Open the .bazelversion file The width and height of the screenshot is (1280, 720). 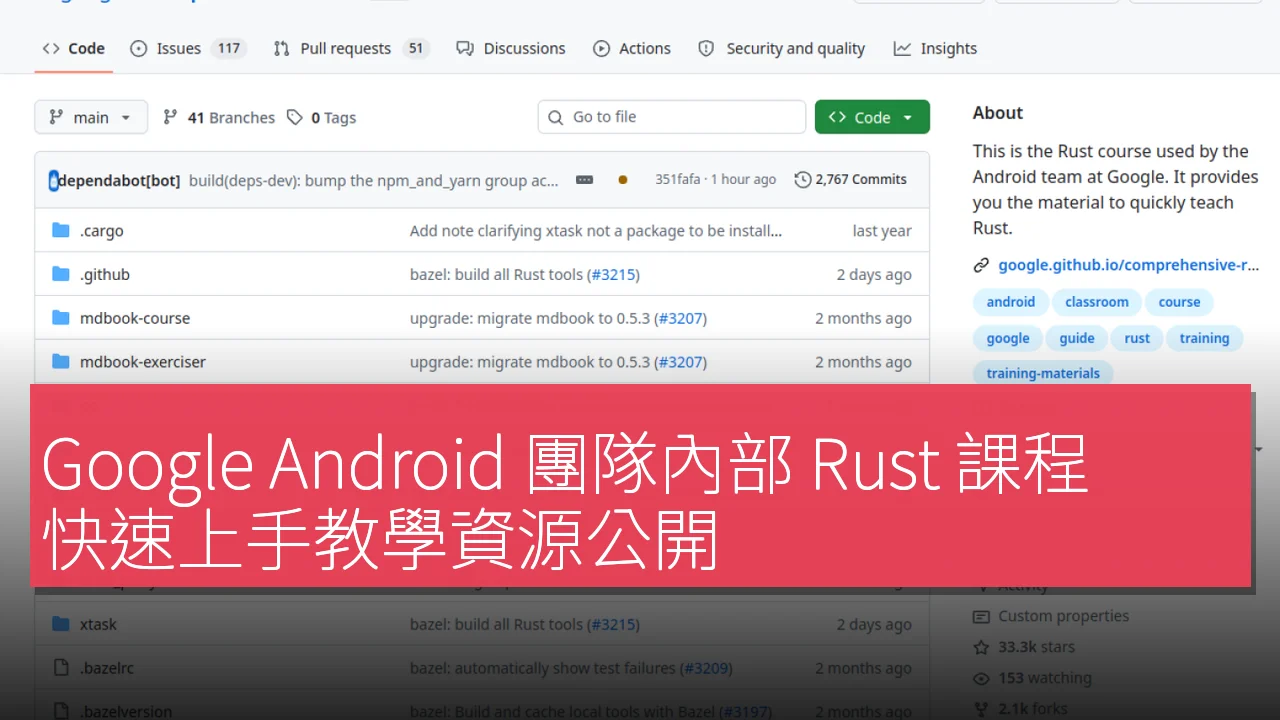(126, 711)
